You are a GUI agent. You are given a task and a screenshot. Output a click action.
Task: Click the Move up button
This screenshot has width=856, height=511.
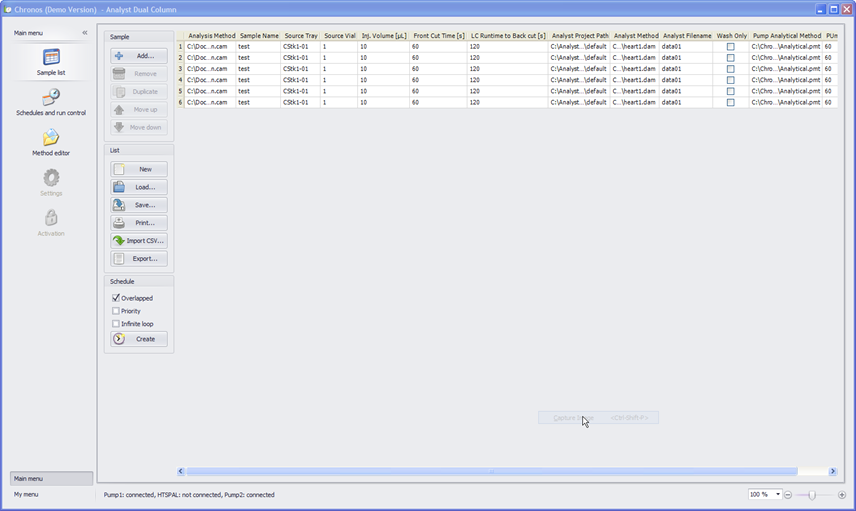(139, 110)
